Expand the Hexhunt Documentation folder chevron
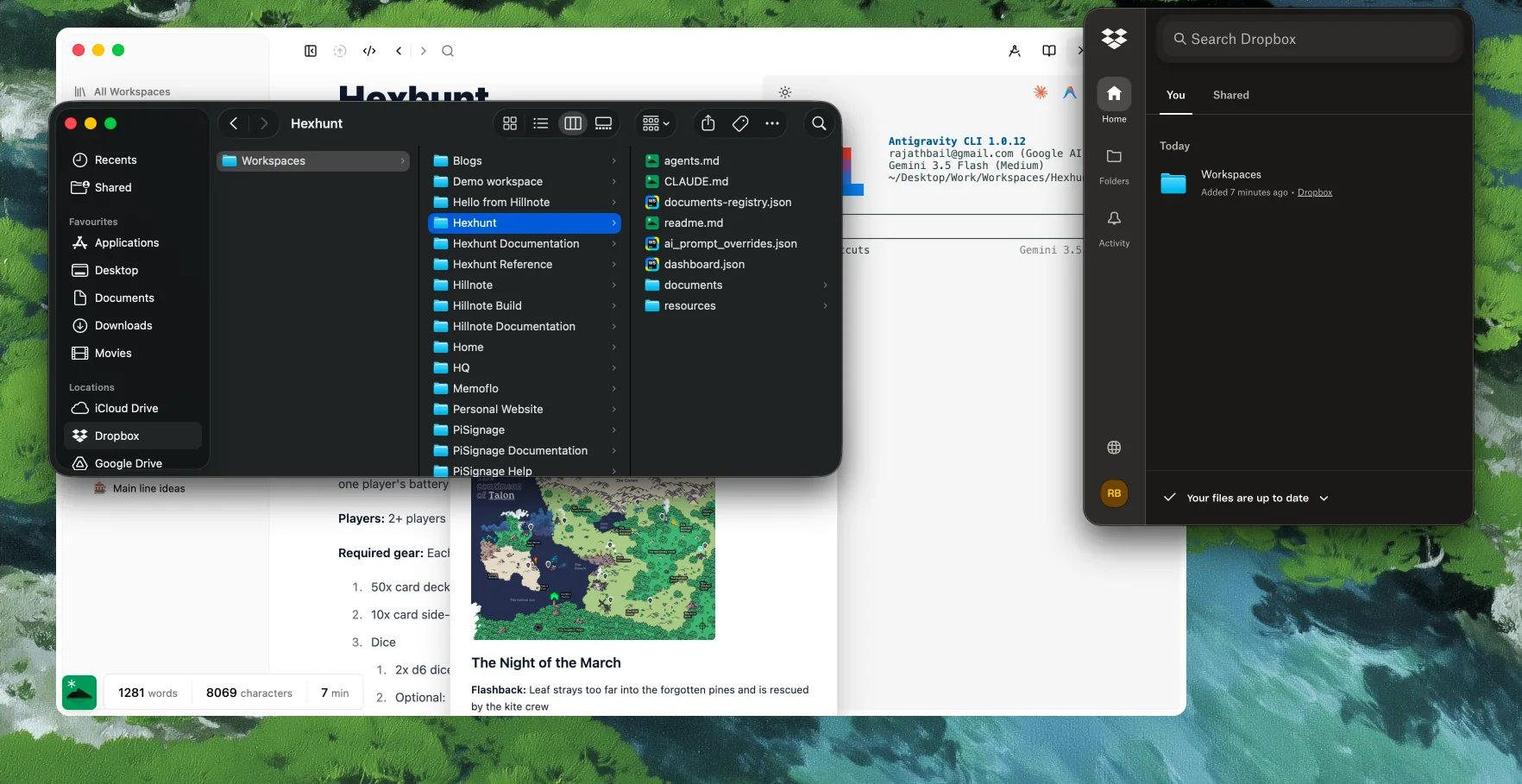This screenshot has height=784, width=1522. pos(613,243)
